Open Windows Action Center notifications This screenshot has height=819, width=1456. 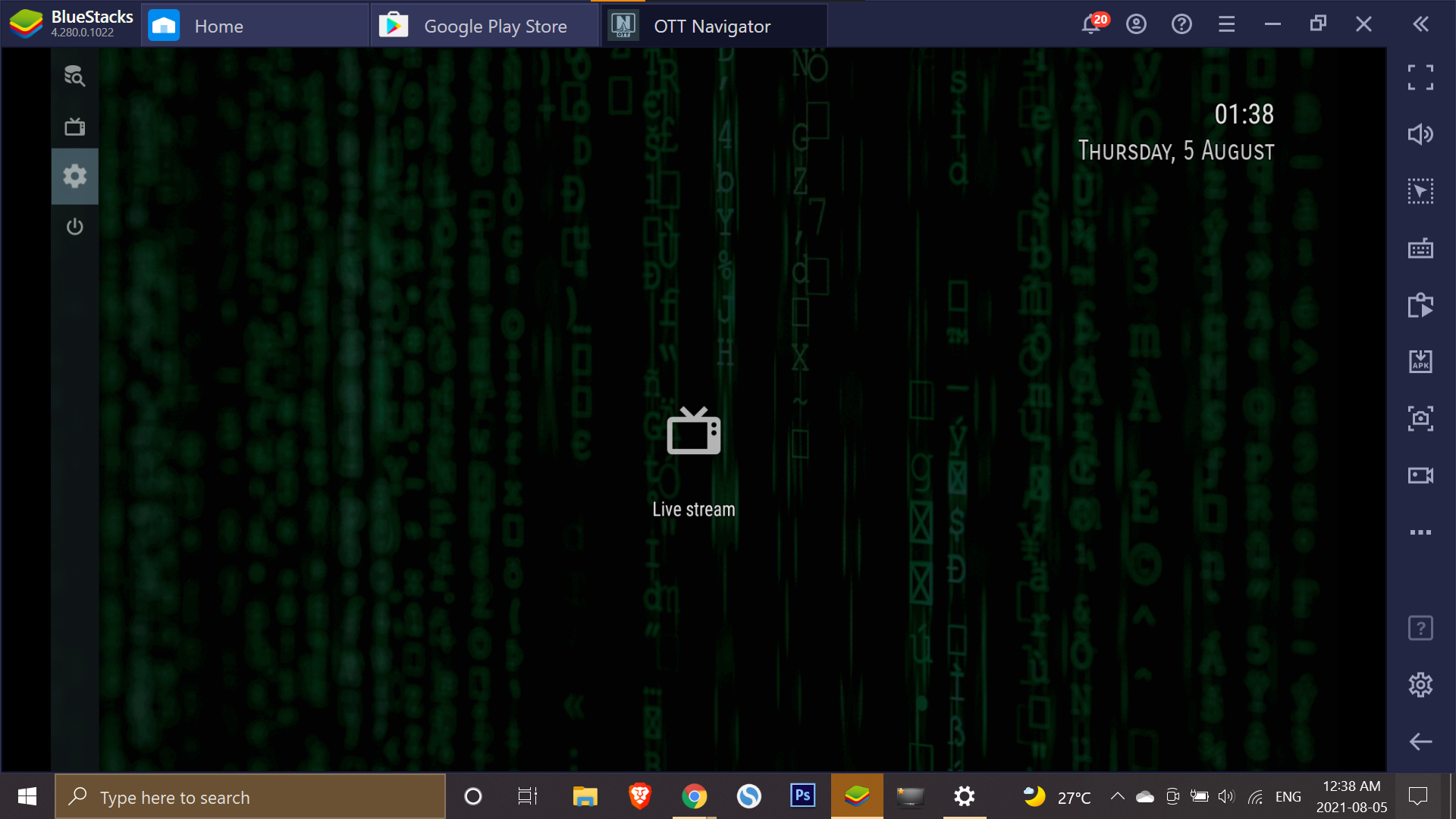pos(1417,796)
